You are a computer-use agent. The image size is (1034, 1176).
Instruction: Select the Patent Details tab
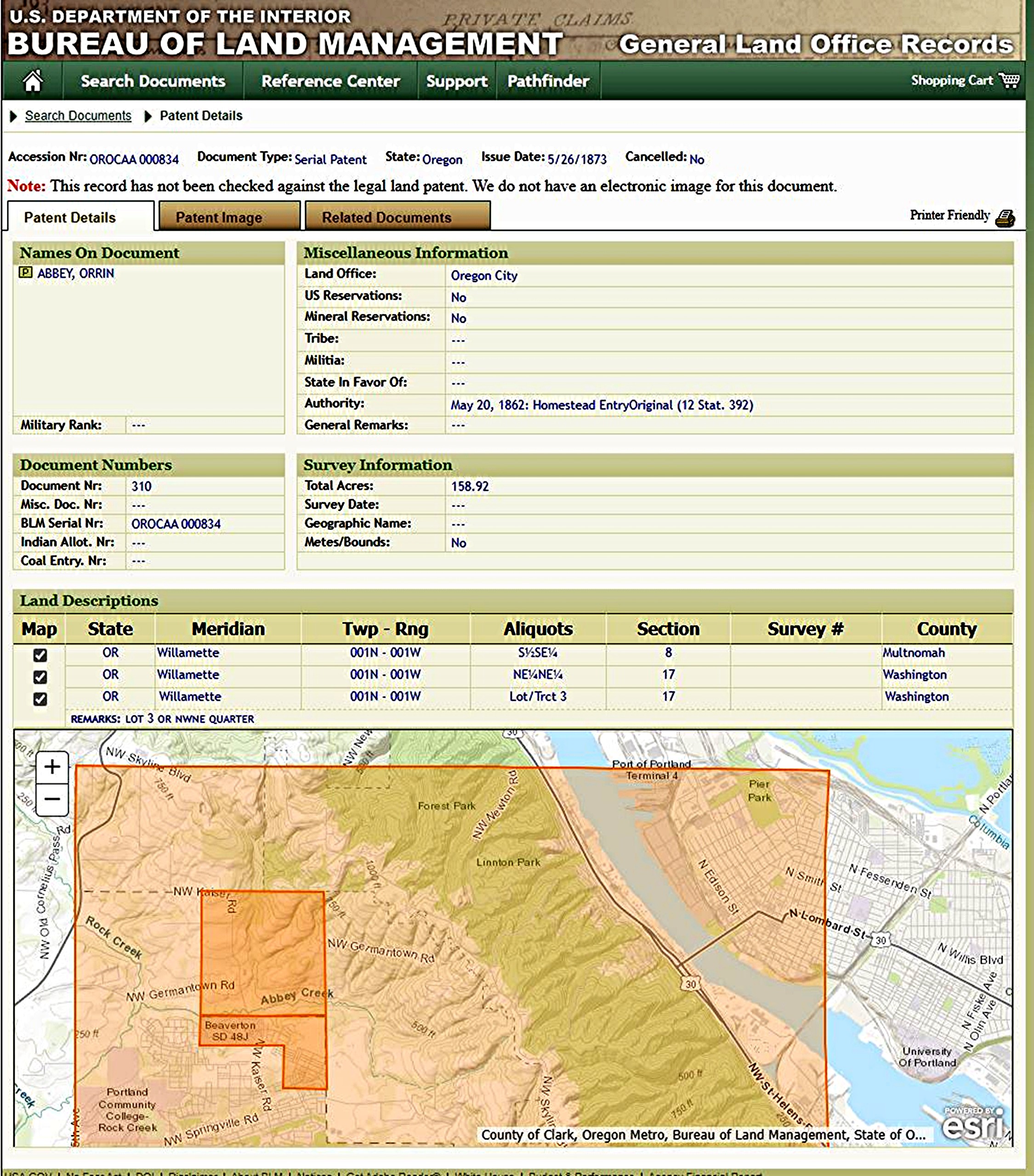click(x=81, y=217)
